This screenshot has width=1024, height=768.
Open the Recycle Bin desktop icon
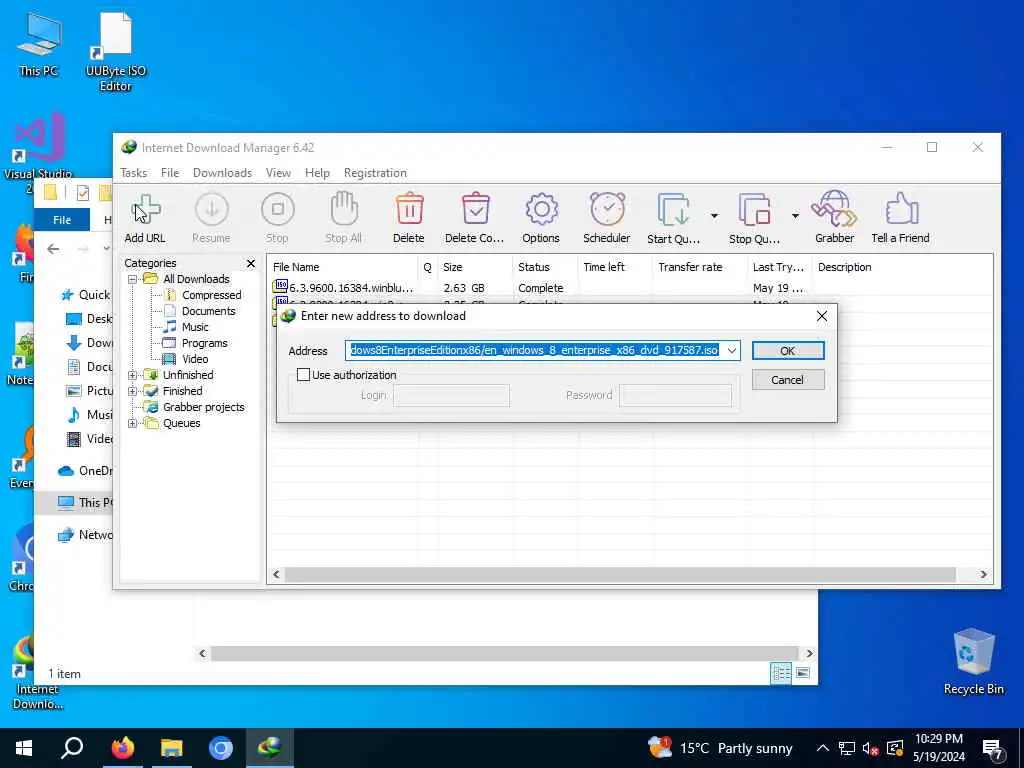coord(974,662)
